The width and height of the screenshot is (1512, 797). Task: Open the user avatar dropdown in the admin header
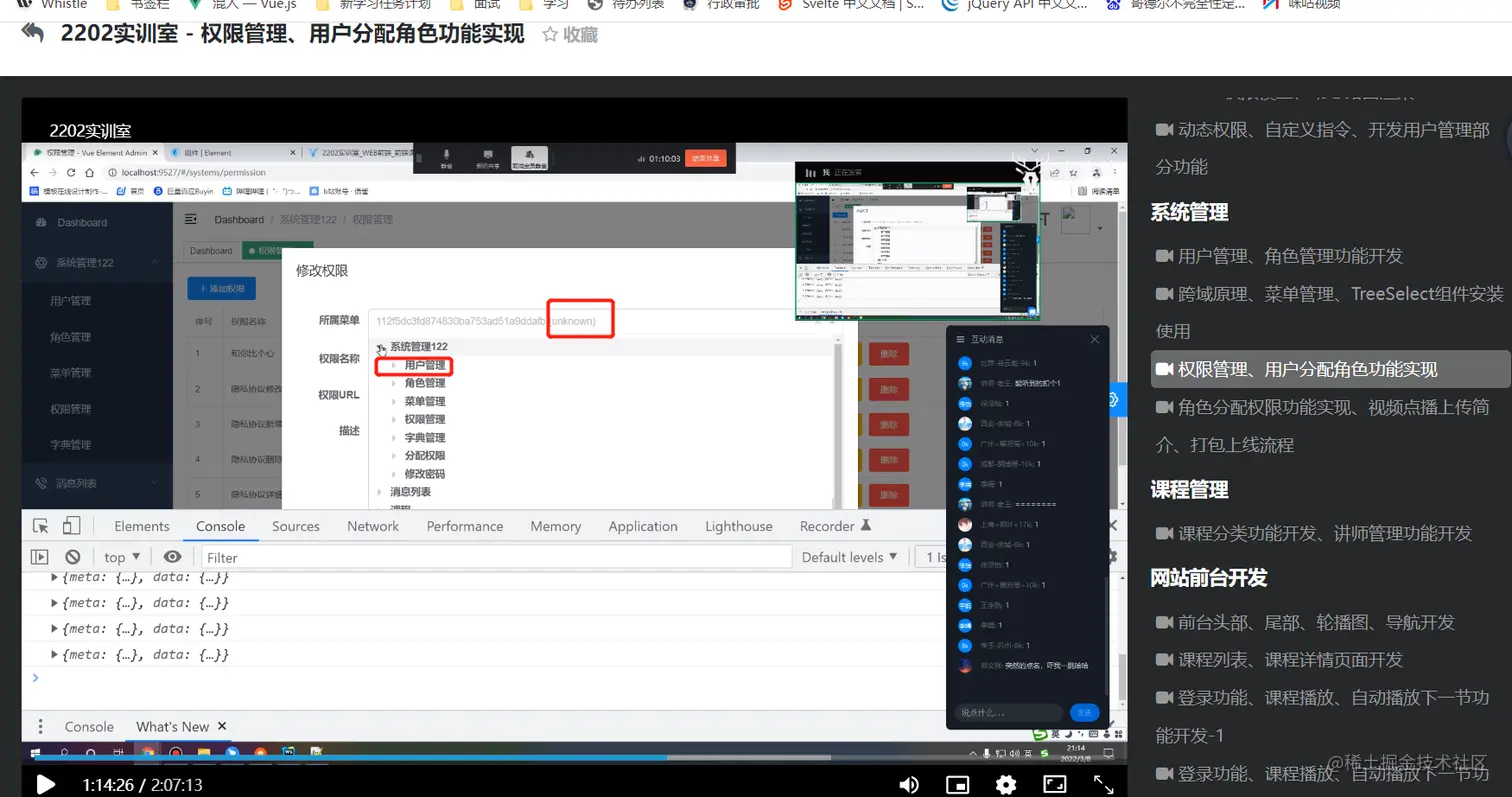coord(1082,220)
